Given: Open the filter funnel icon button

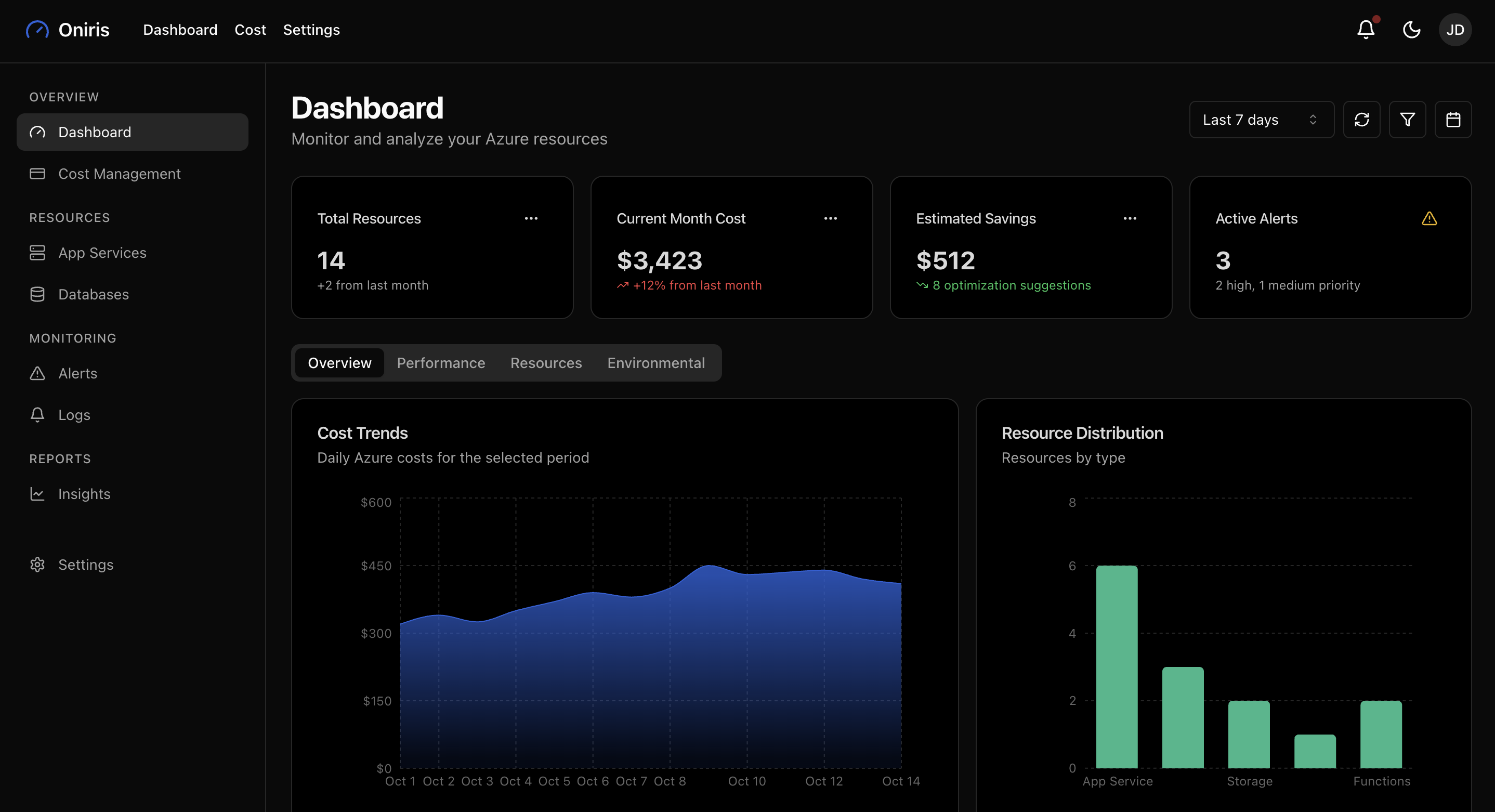Looking at the screenshot, I should [1407, 120].
